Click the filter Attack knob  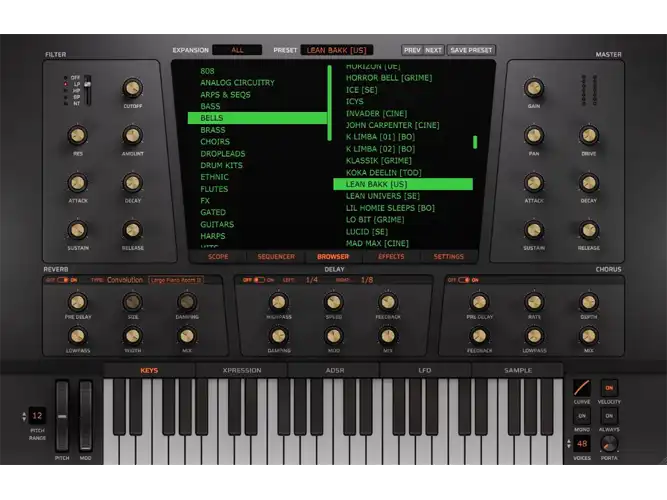click(77, 183)
